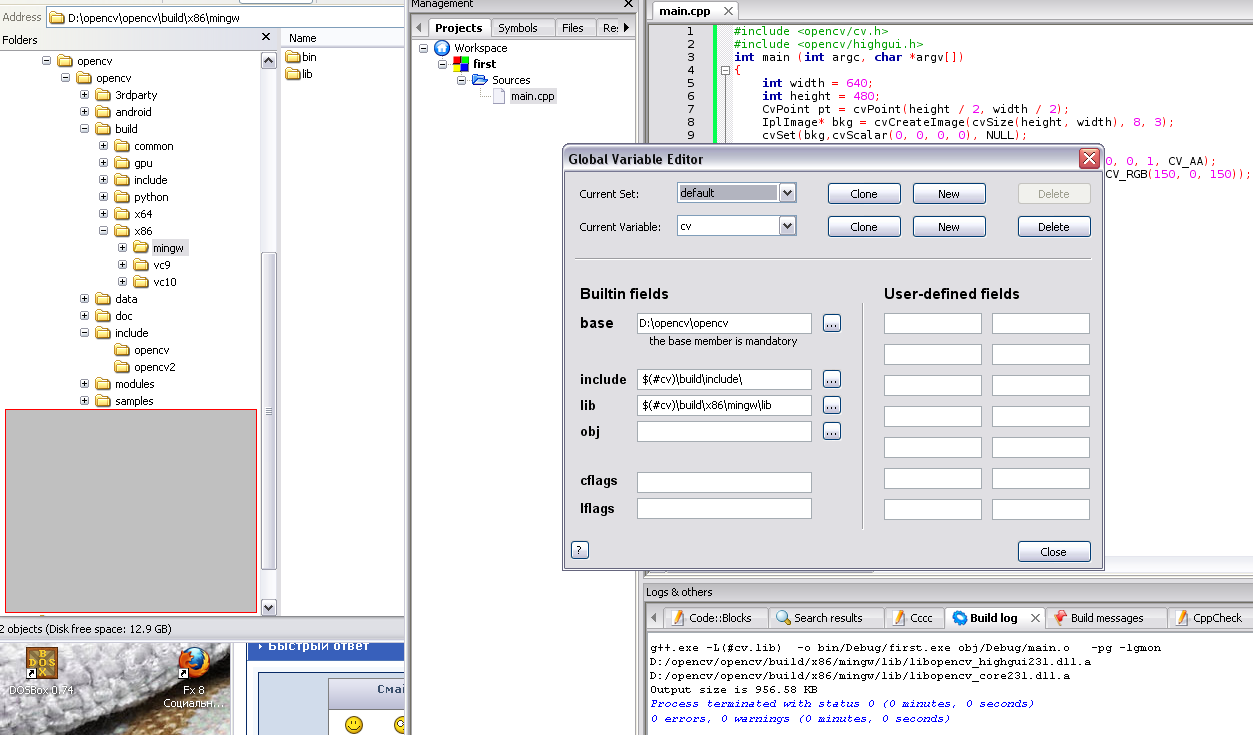Open the Current Variable dropdown
Viewport: 1253px width, 735px height.
[787, 227]
